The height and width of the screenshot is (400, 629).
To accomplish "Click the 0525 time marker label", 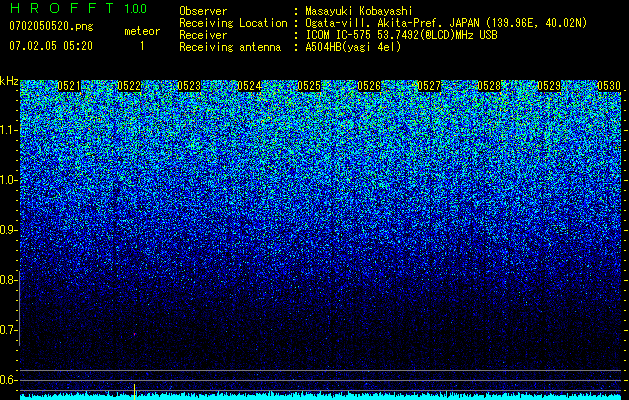I will coord(309,86).
